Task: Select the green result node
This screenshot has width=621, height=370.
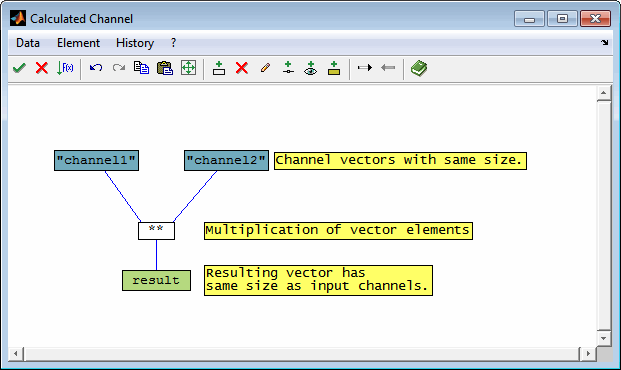Action: click(x=156, y=280)
